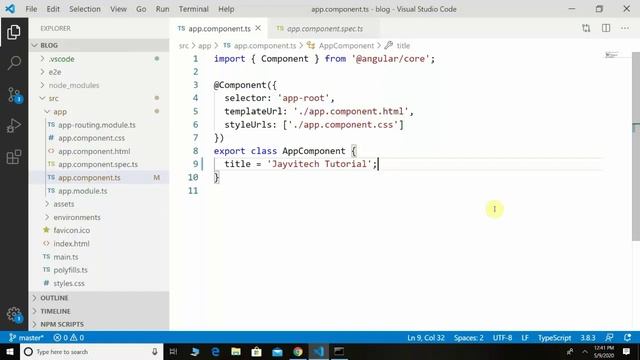
Task: Click Ln 9, Col 32 cursor position
Action: click(426, 338)
